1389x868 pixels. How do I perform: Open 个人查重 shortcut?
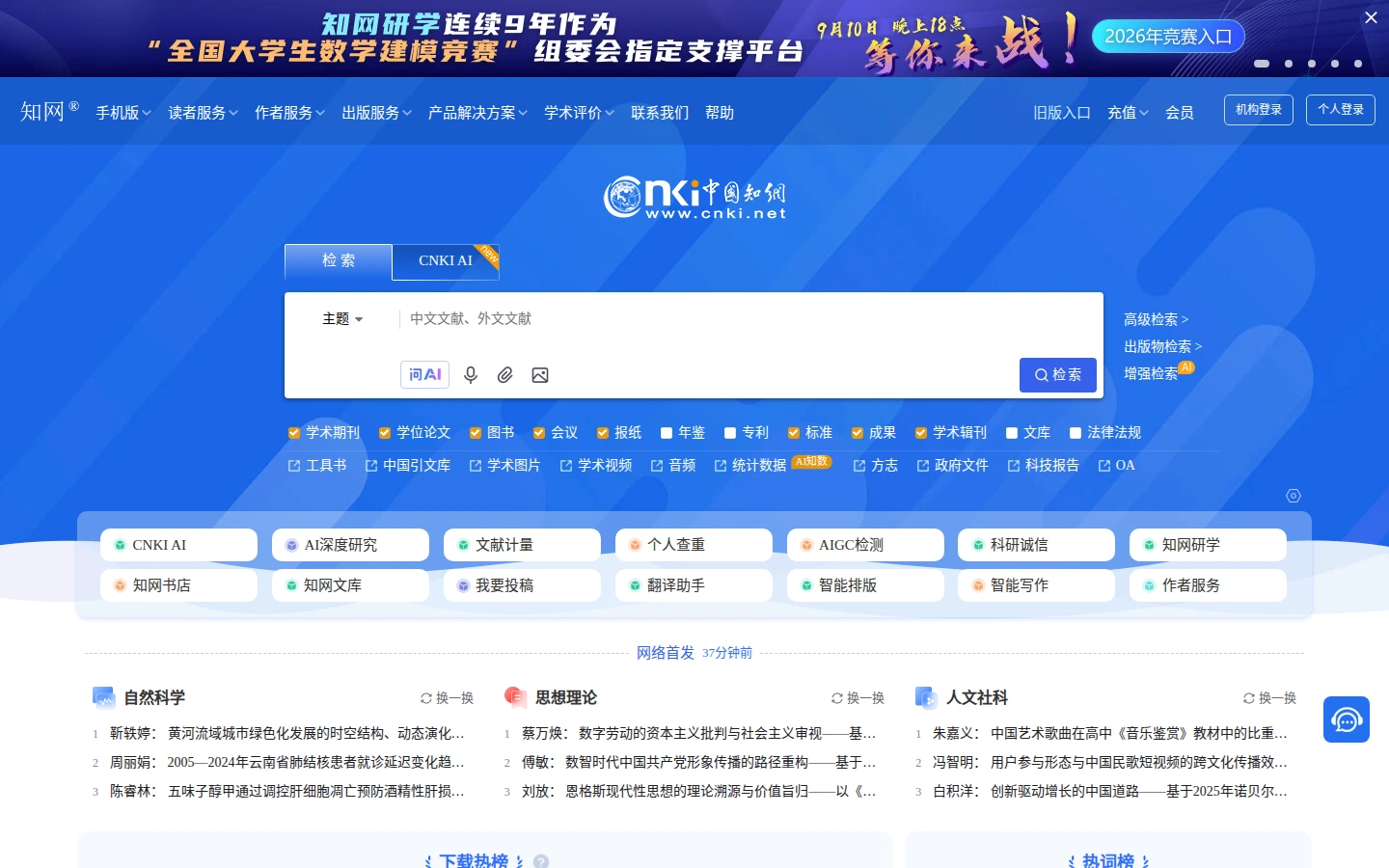click(x=694, y=545)
